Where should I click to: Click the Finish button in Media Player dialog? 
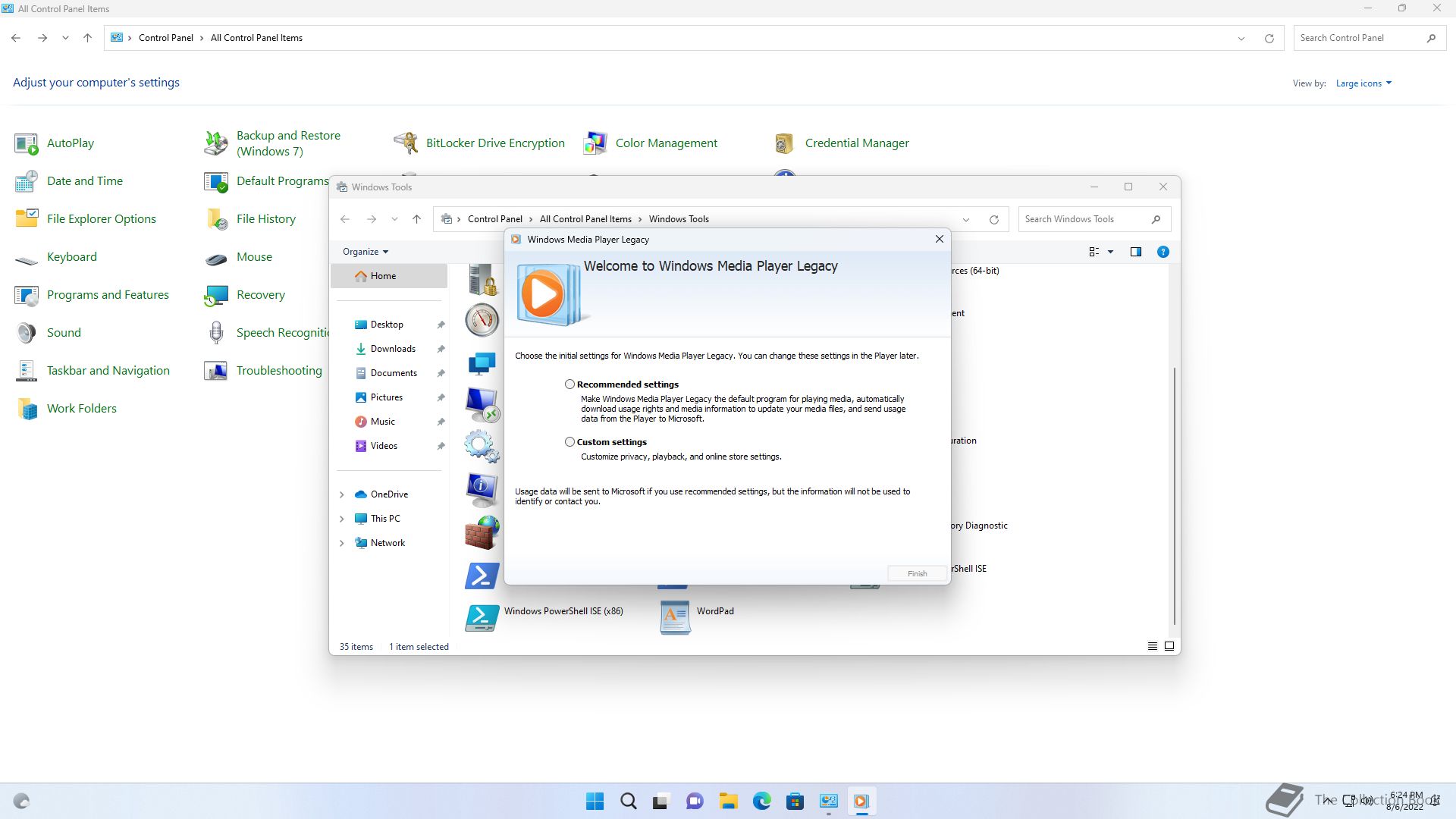(917, 574)
